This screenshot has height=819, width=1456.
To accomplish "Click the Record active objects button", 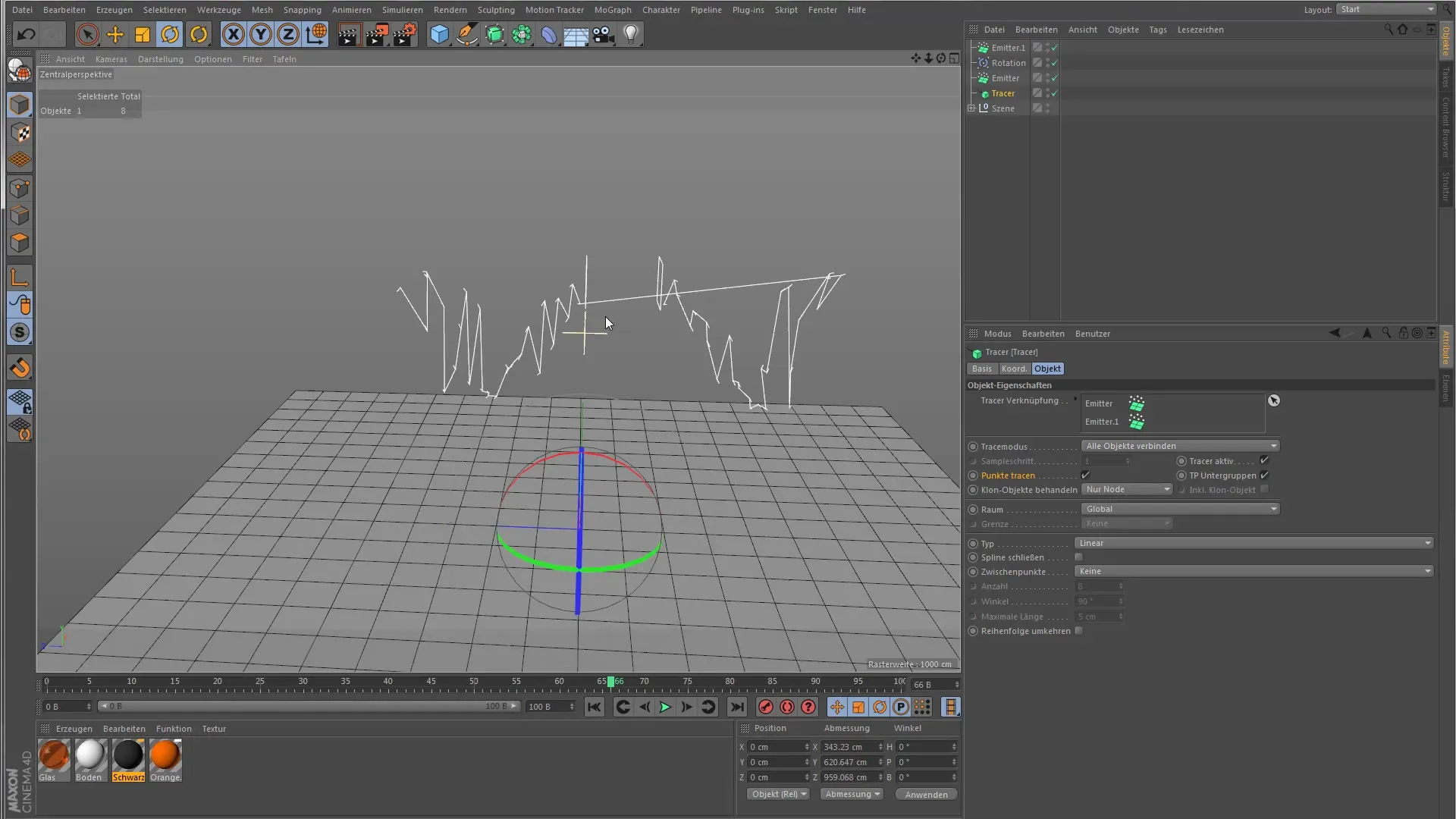I will click(x=765, y=707).
